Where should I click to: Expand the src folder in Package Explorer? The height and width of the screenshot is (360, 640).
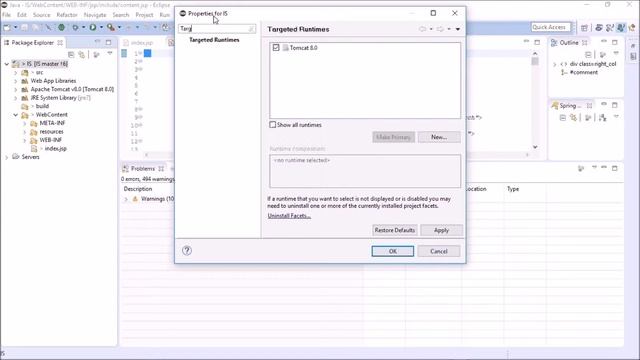pos(16,73)
